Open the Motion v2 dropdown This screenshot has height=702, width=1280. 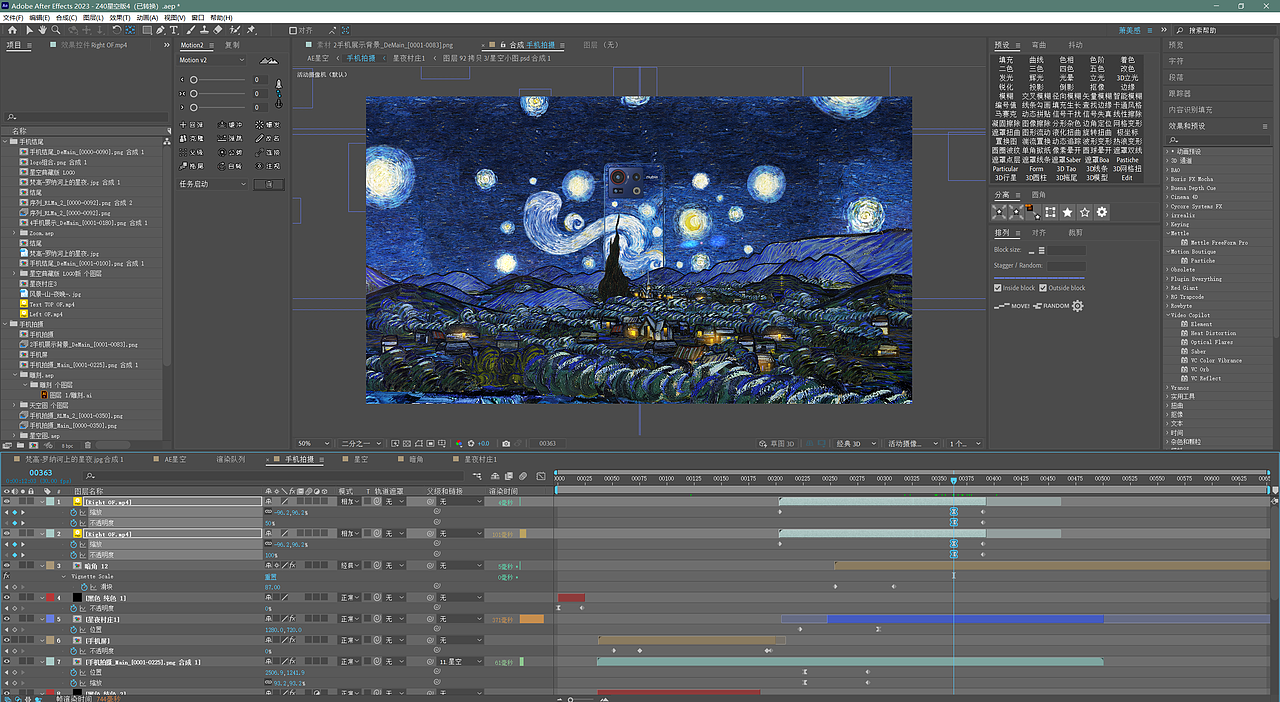(x=211, y=60)
